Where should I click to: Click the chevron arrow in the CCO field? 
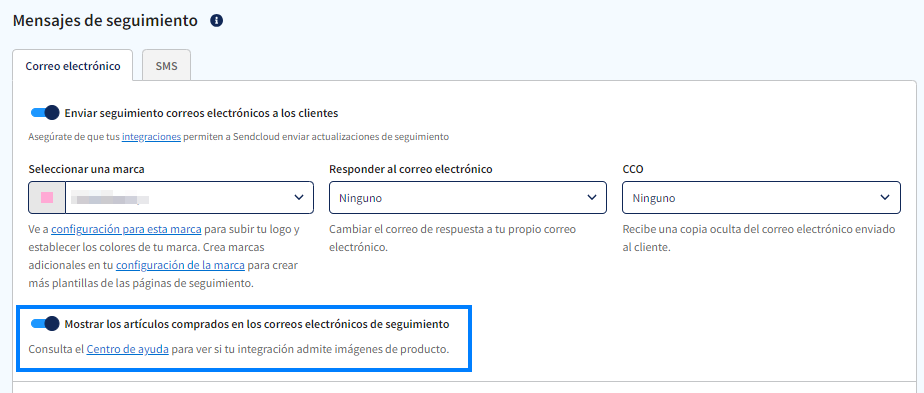[885, 197]
